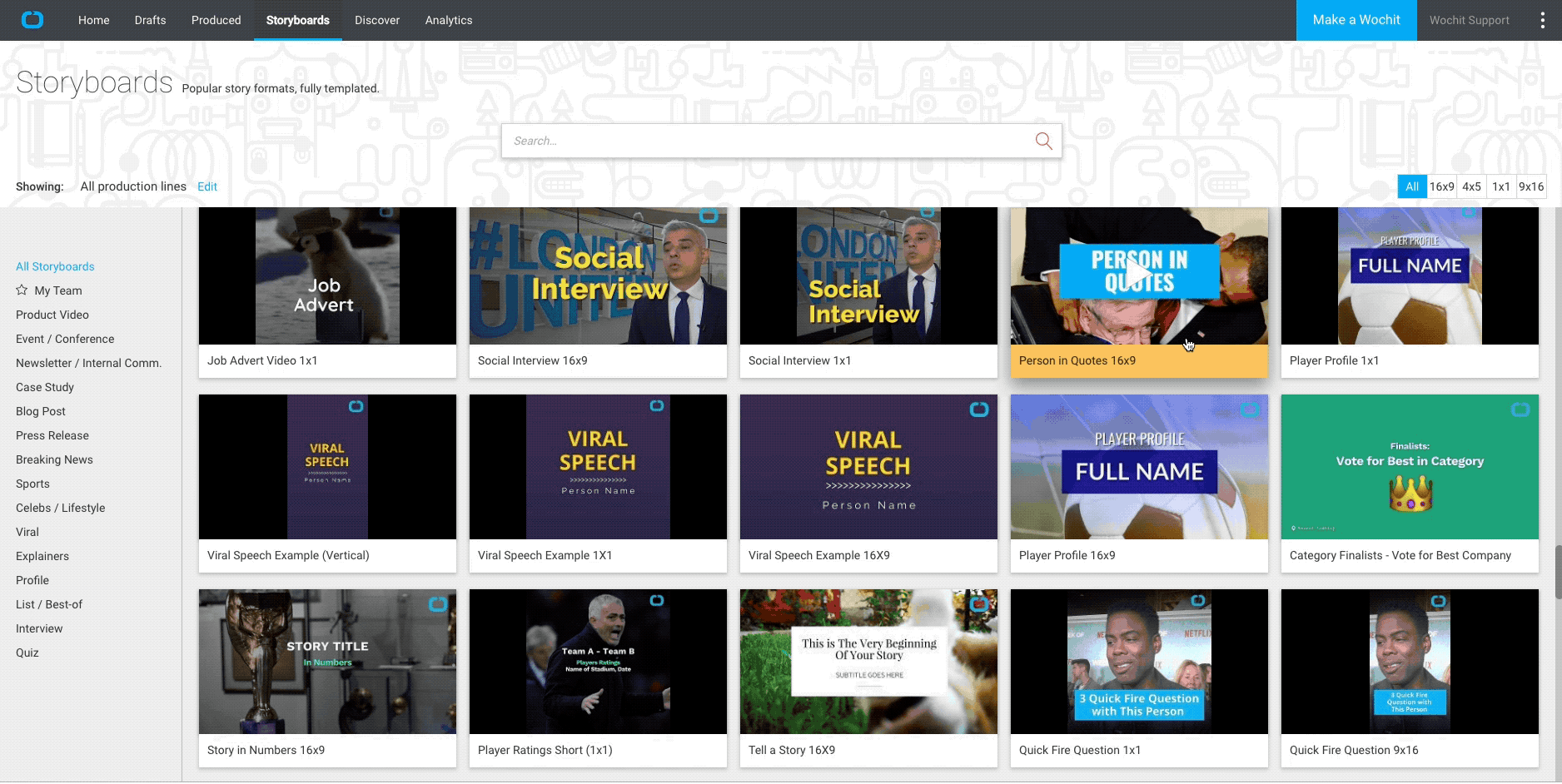The height and width of the screenshot is (784, 1562).
Task: Filter storyboards by 1x1
Action: (x=1500, y=186)
